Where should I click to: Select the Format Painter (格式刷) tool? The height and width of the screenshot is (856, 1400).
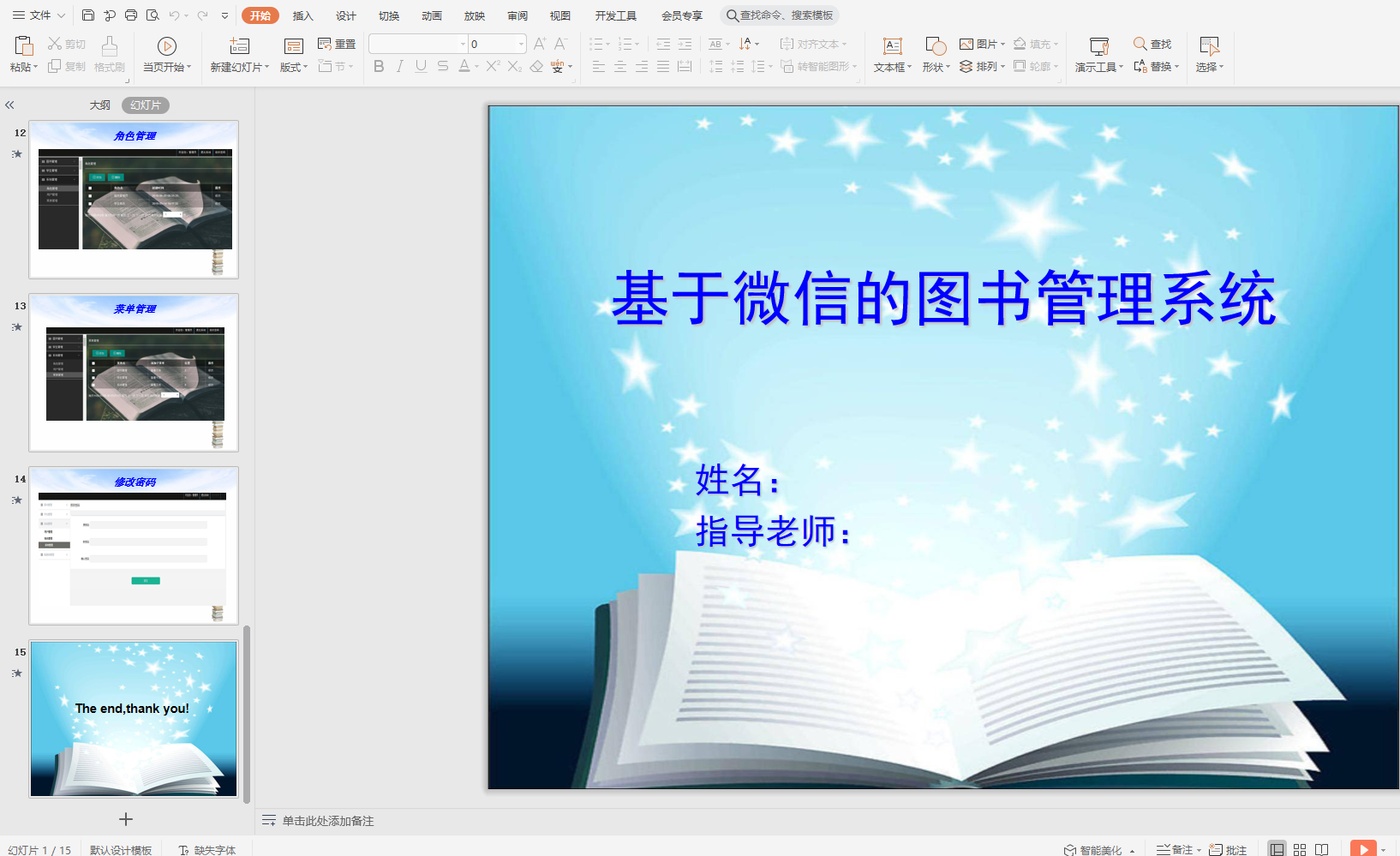110,53
